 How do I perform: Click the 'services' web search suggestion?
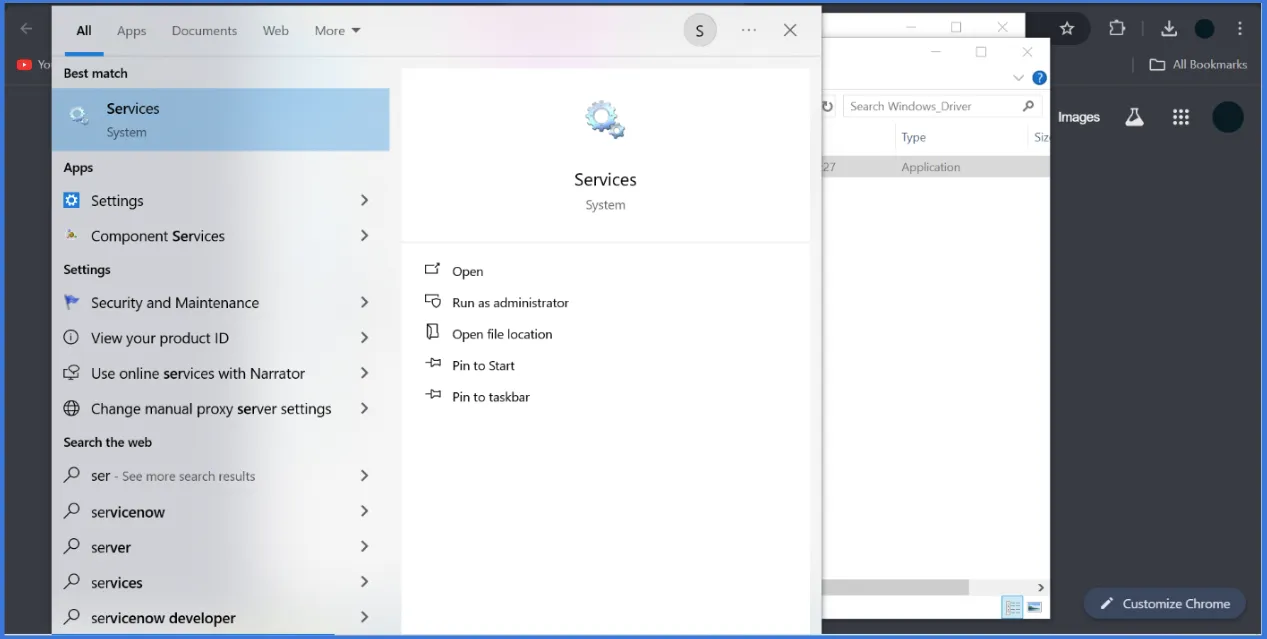click(x=116, y=582)
